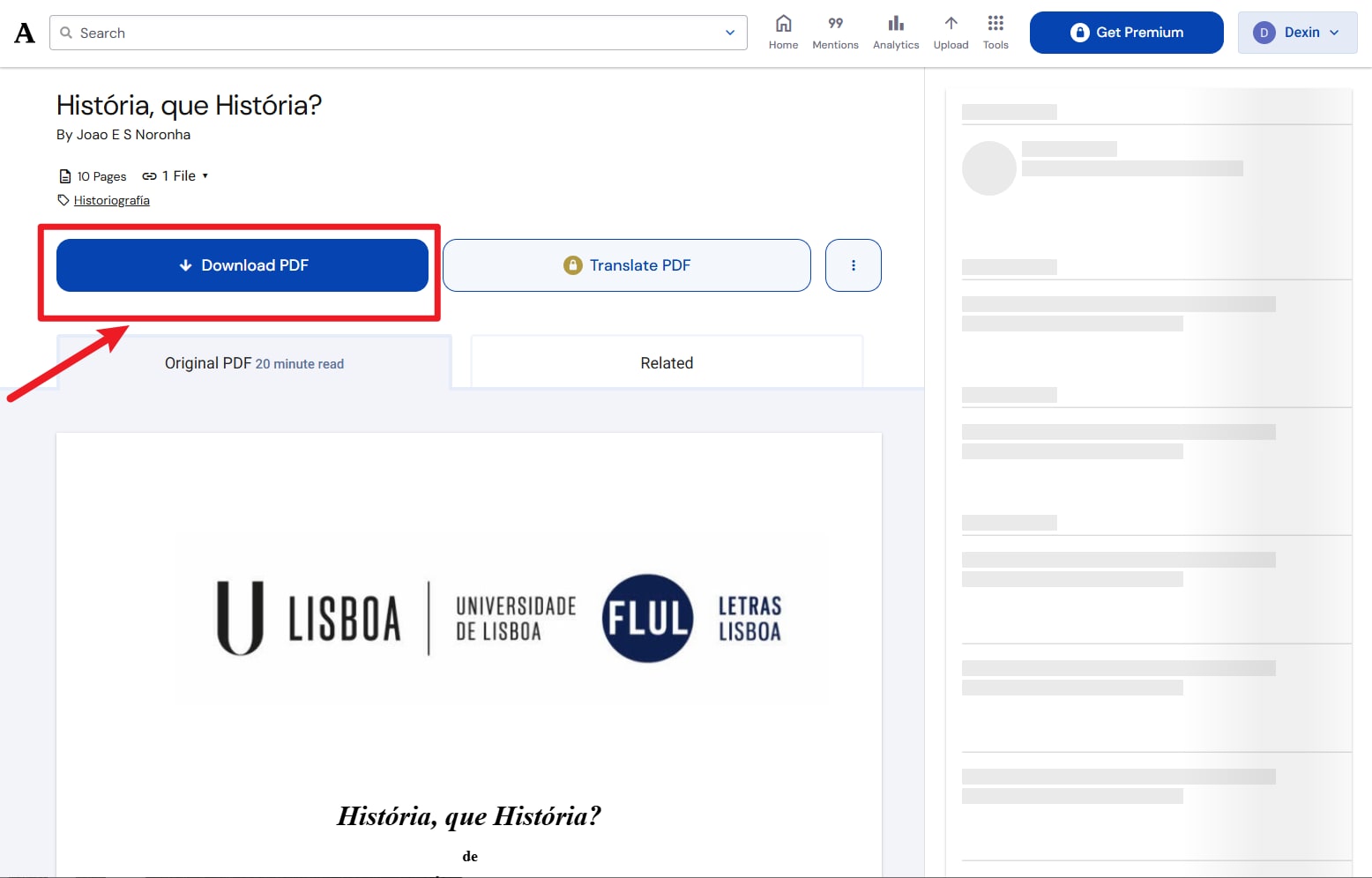Expand the search bar dropdown chevron

point(730,33)
